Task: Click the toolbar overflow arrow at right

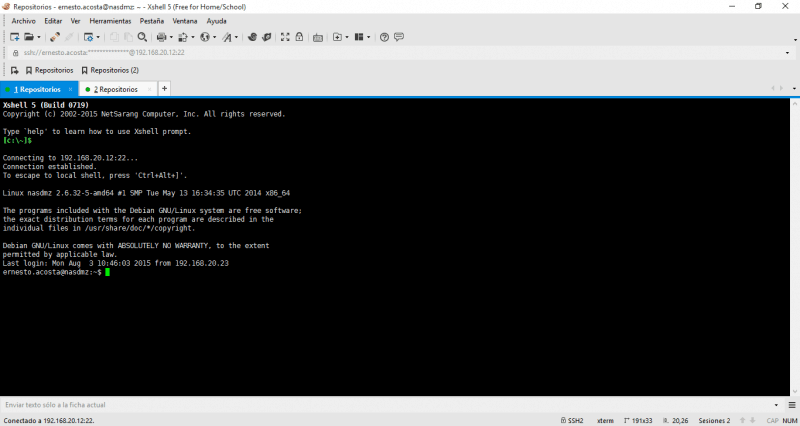Action: click(795, 40)
